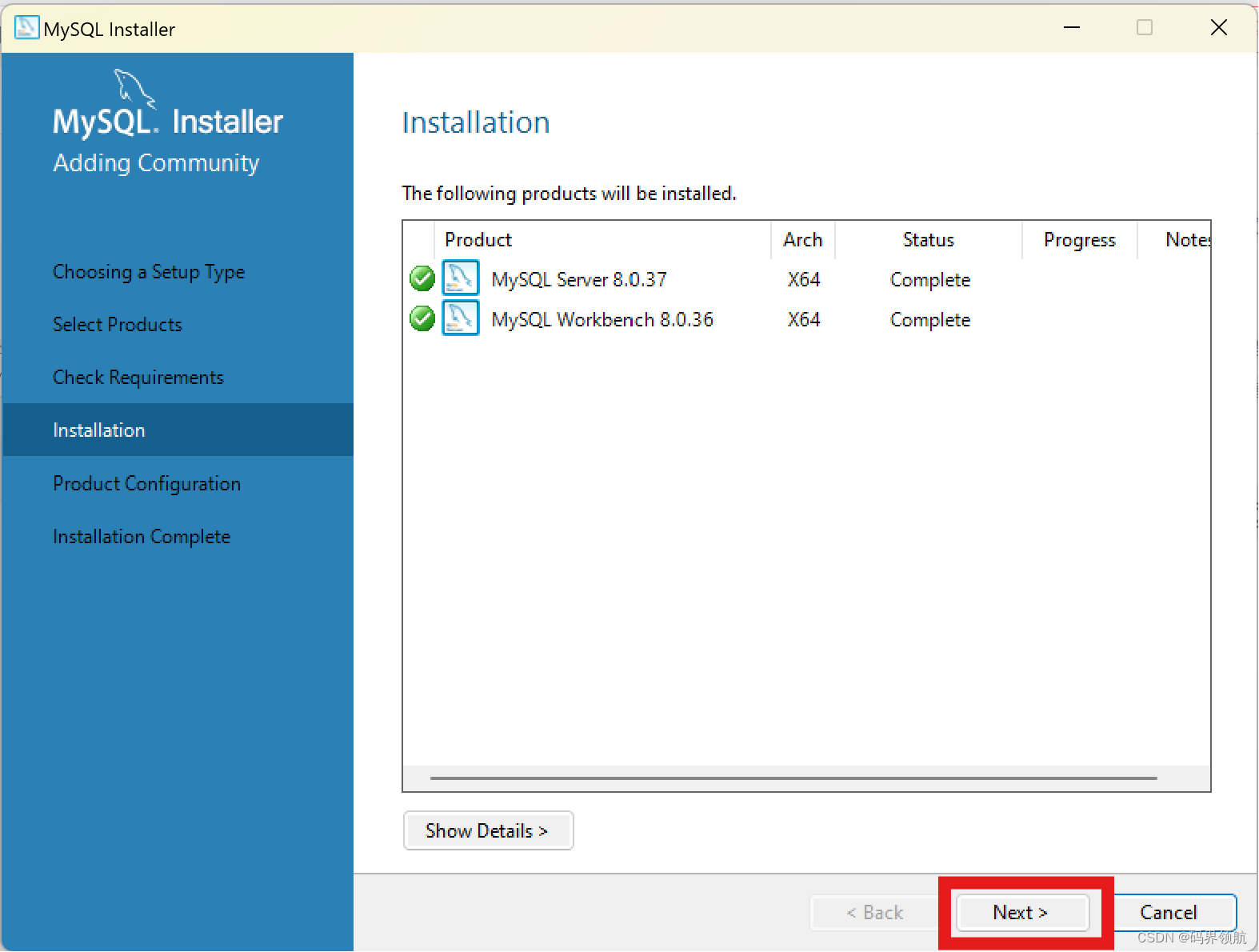This screenshot has height=952, width=1259.
Task: Click the horizontal scrollbar of product list
Action: (x=793, y=778)
